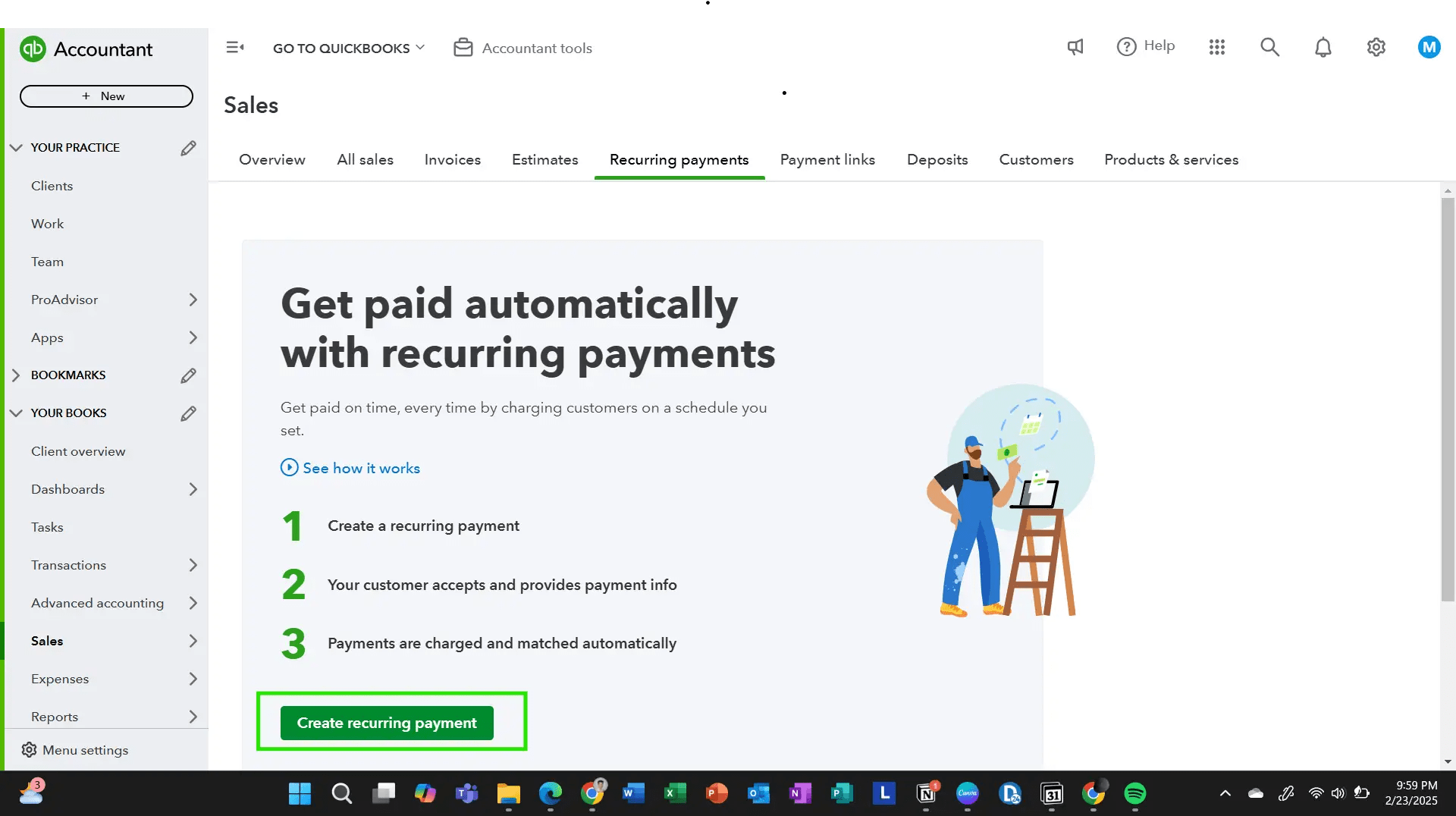Select the Recurring payments tab

click(679, 160)
